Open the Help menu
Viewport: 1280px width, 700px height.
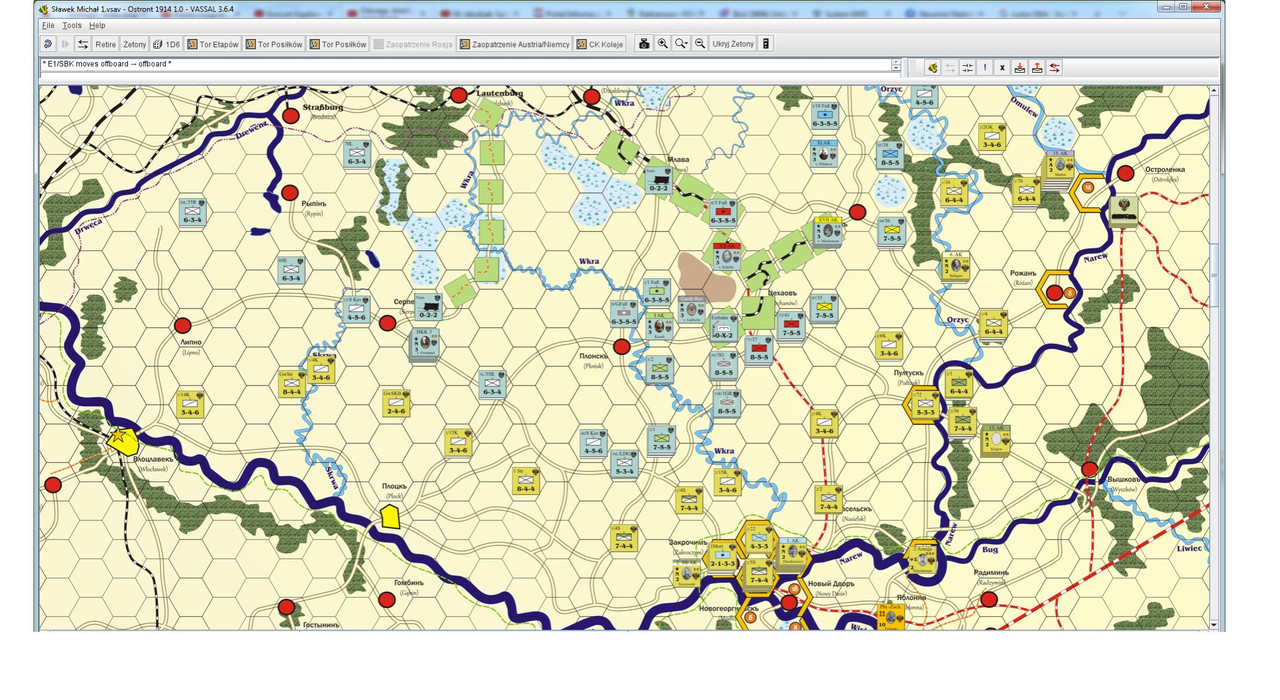97,25
